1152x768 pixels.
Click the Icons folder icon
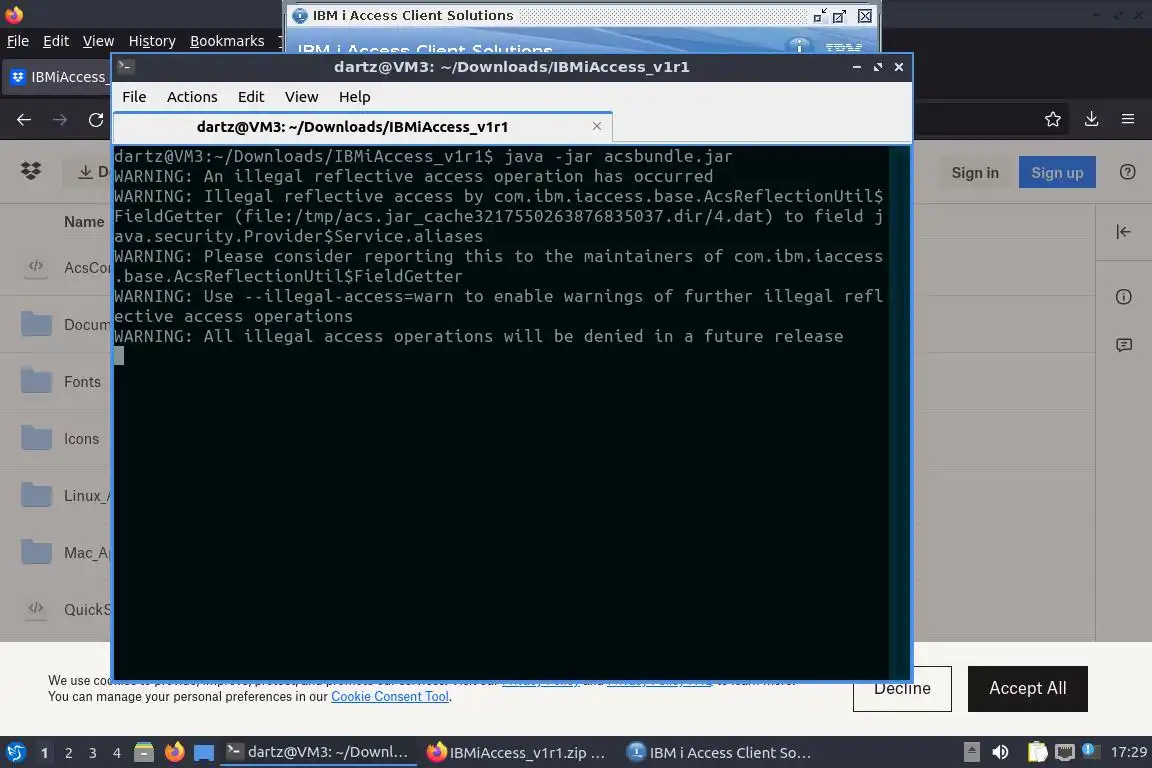click(x=36, y=437)
